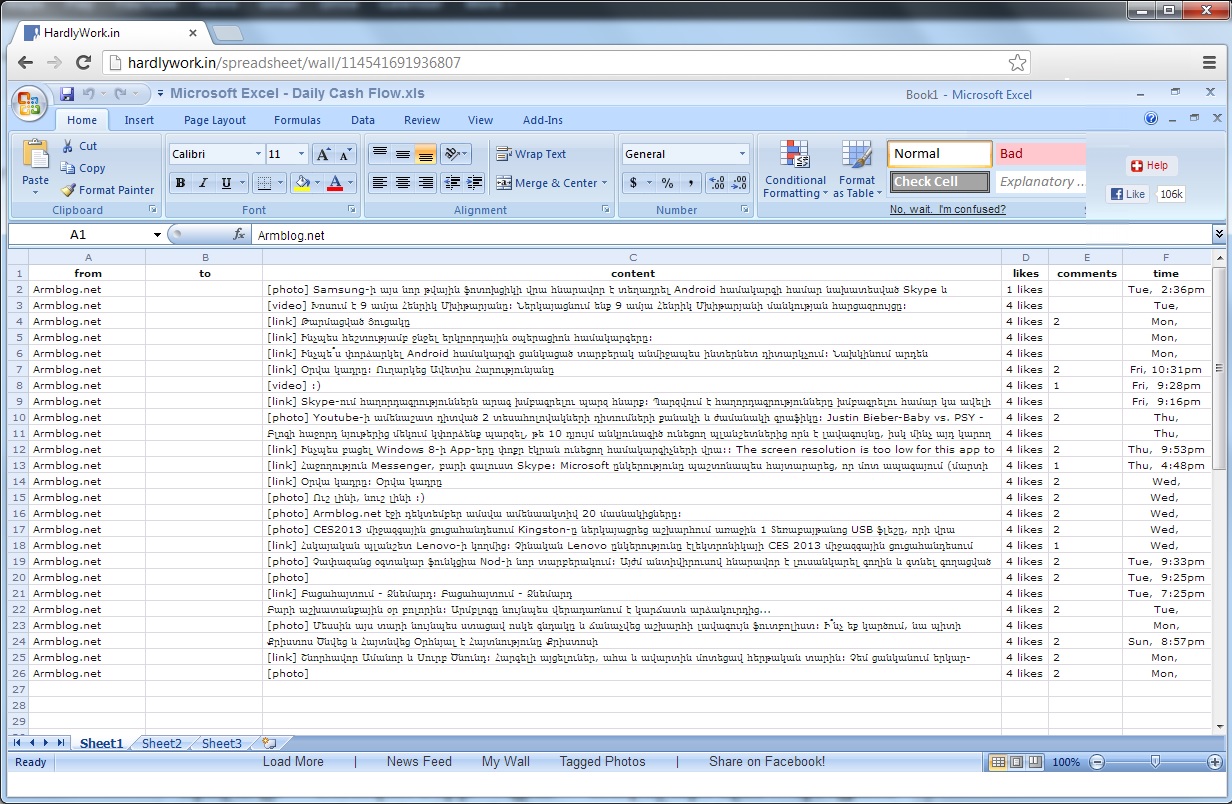Open the General number format dropdown
This screenshot has width=1232, height=804.
point(742,154)
